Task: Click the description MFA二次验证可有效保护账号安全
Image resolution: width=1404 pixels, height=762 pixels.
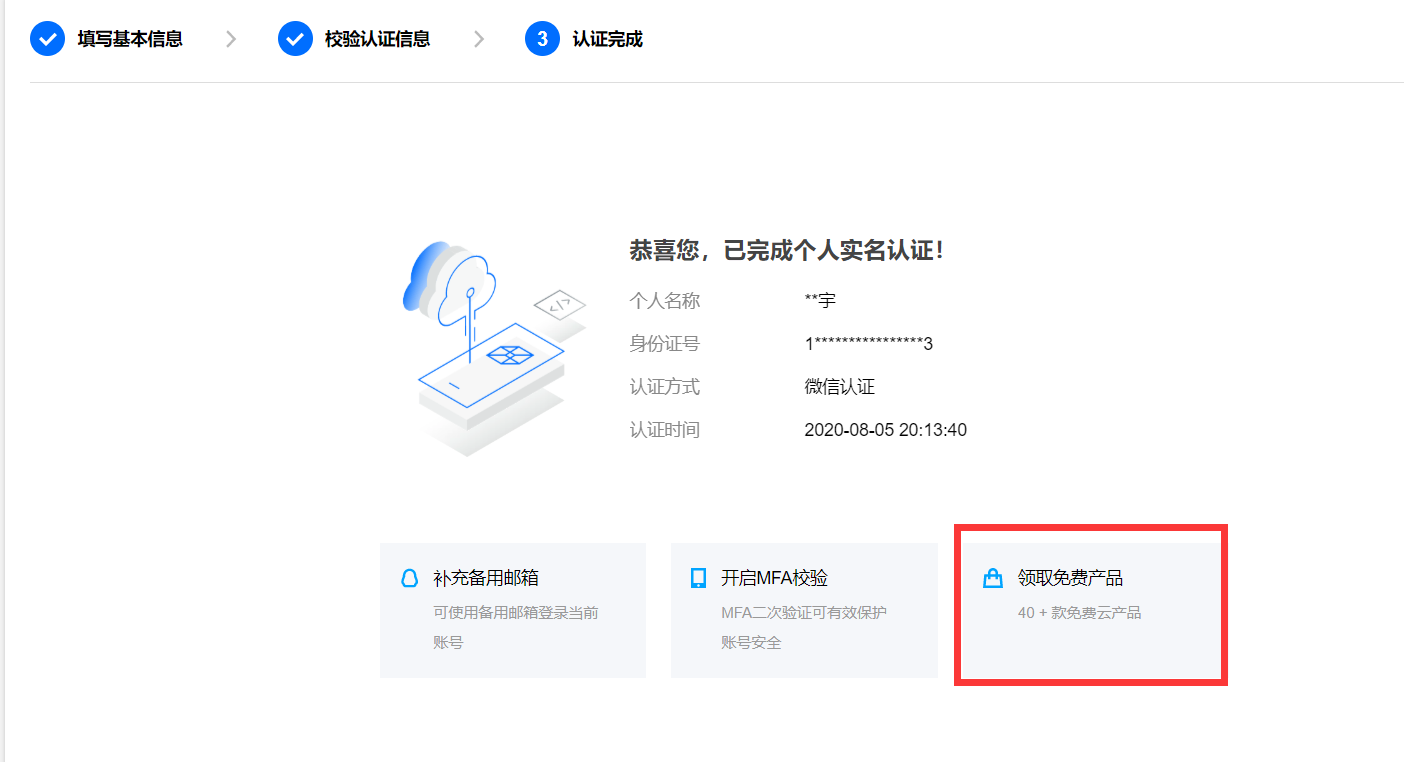Action: (804, 627)
